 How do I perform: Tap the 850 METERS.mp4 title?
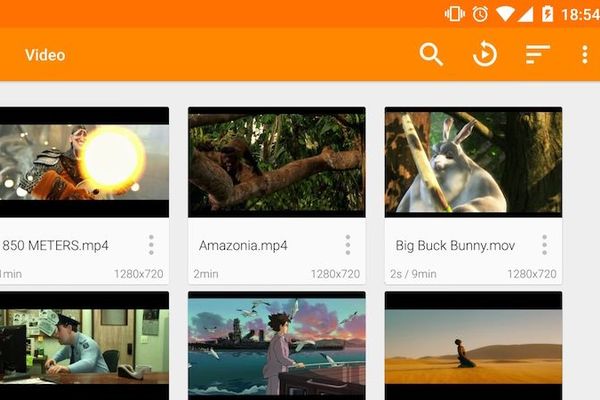pos(55,245)
